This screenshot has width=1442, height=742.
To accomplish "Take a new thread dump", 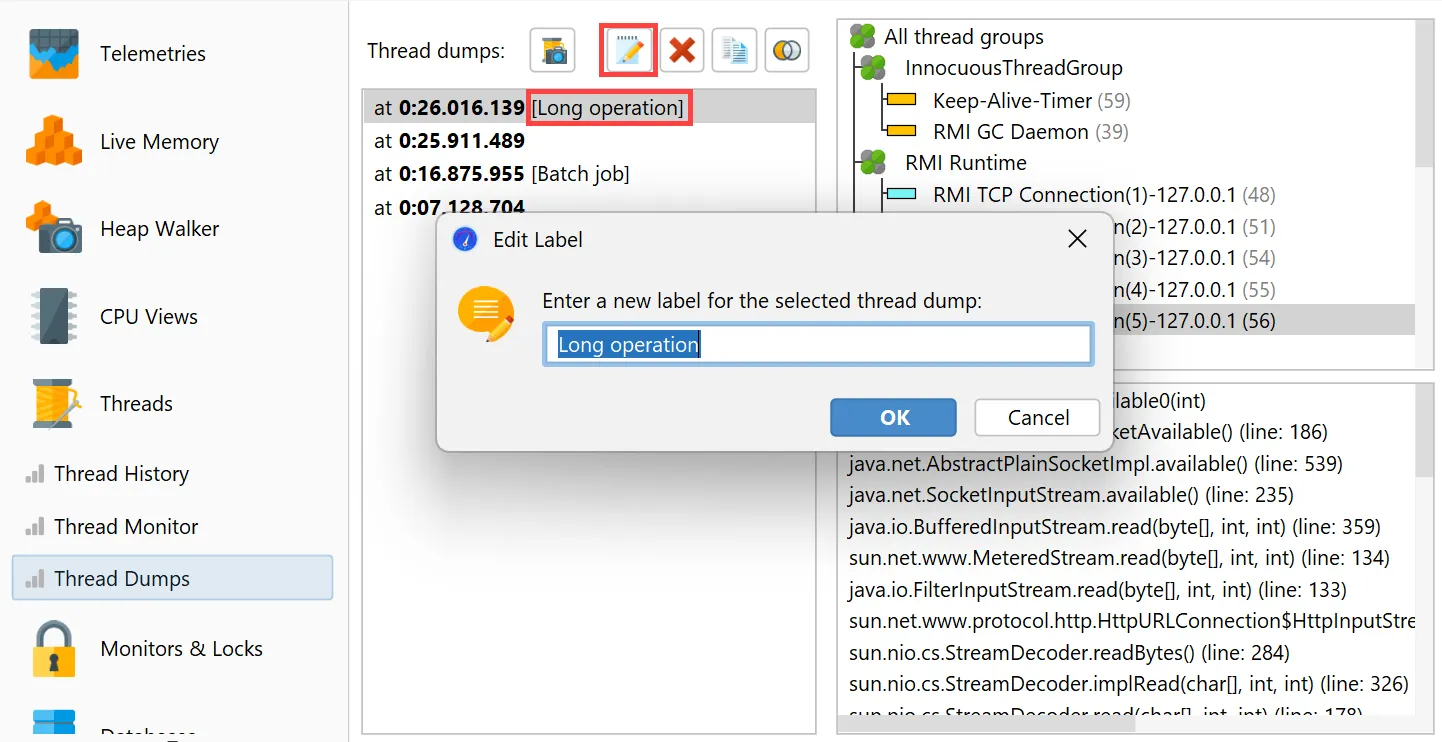I will [552, 50].
